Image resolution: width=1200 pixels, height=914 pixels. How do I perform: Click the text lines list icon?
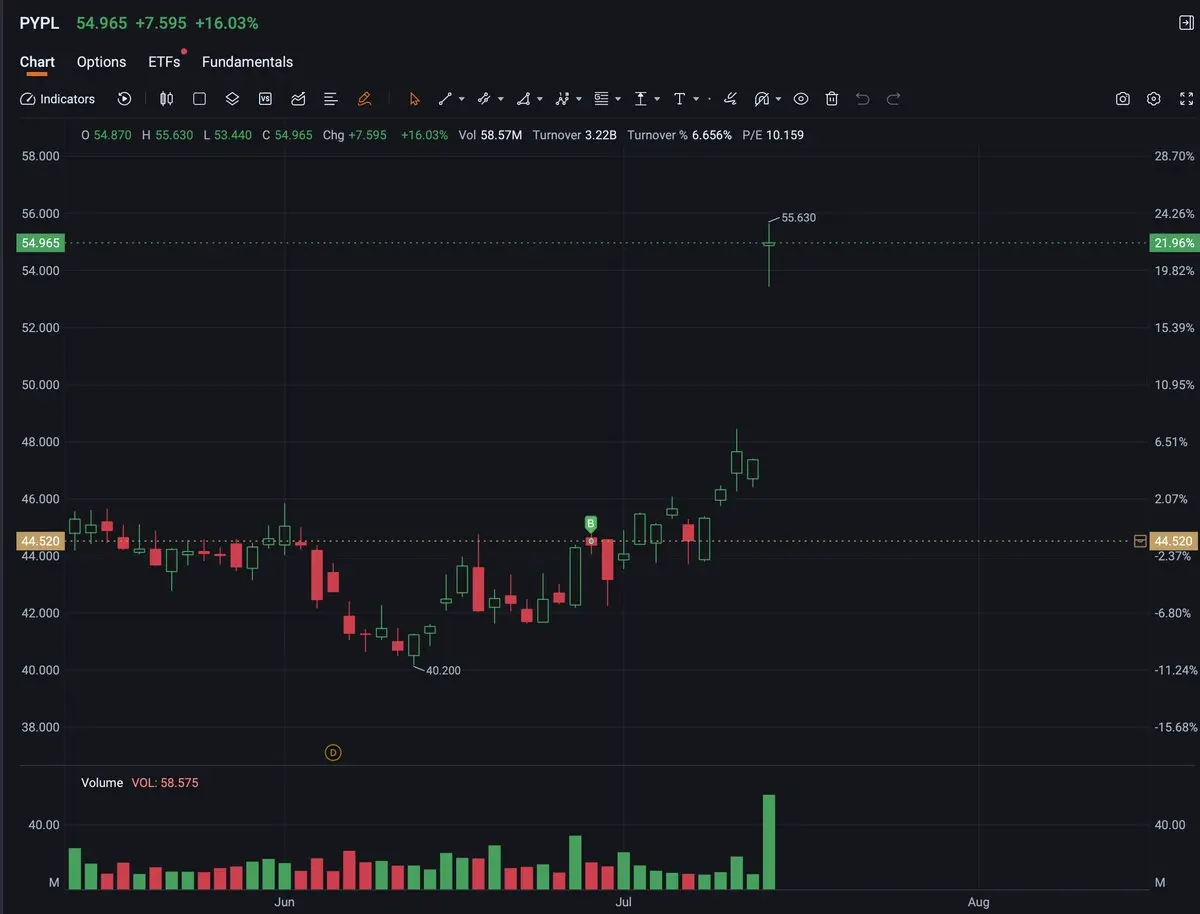(331, 99)
